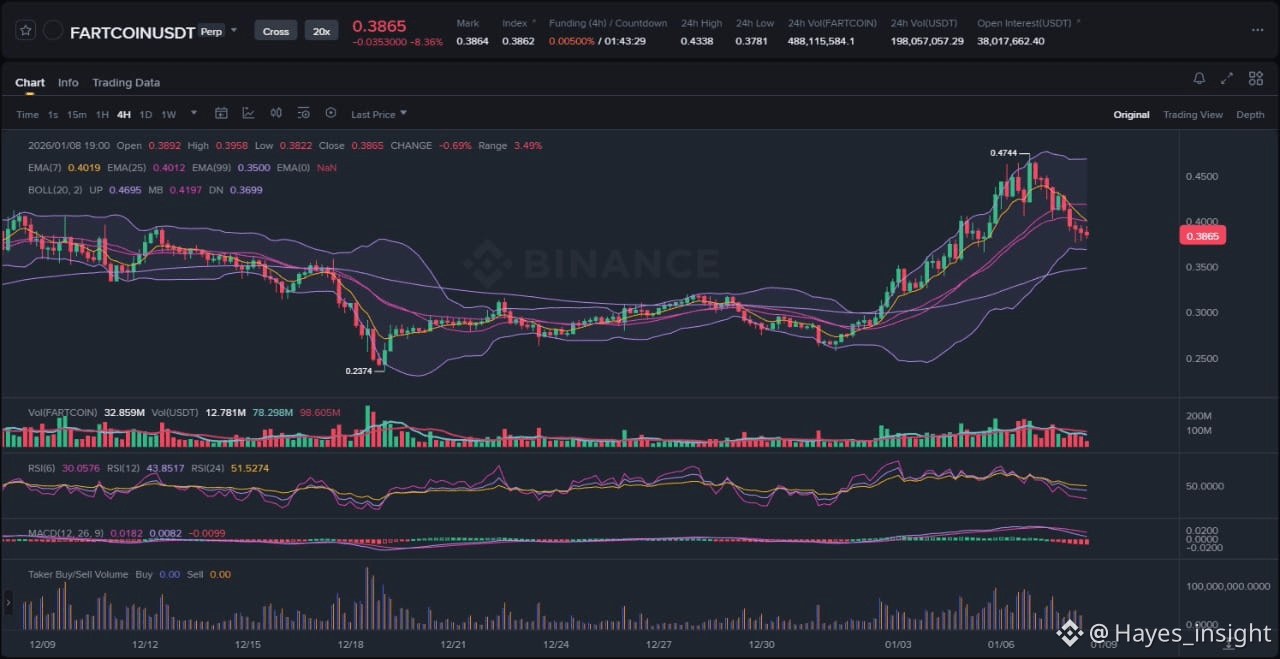This screenshot has height=659, width=1280.
Task: Click the Mark price 0.3864
Action: click(x=472, y=41)
